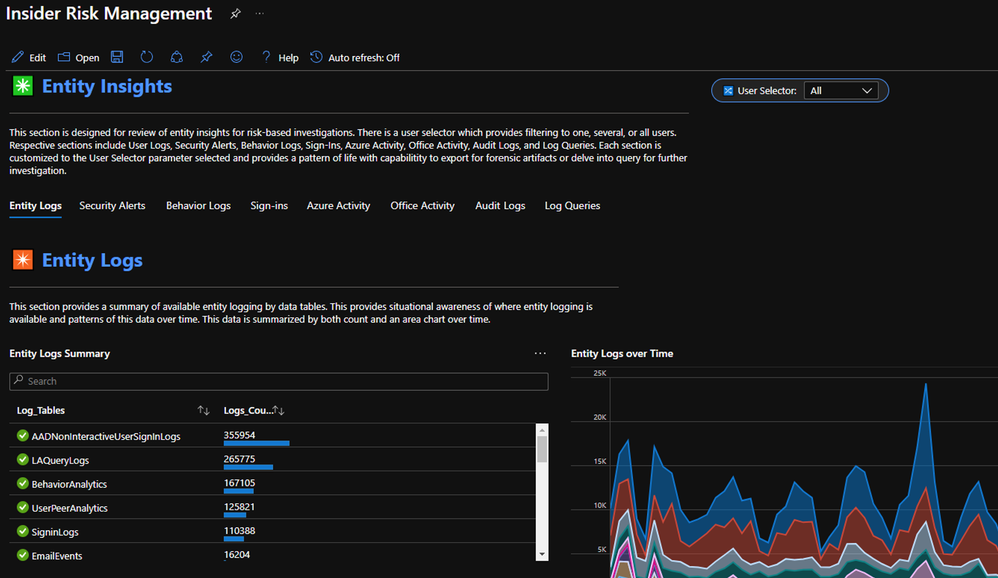Screen dimensions: 998x578
Task: Open Entity Logs Summary ellipsis menu
Action: click(x=540, y=353)
